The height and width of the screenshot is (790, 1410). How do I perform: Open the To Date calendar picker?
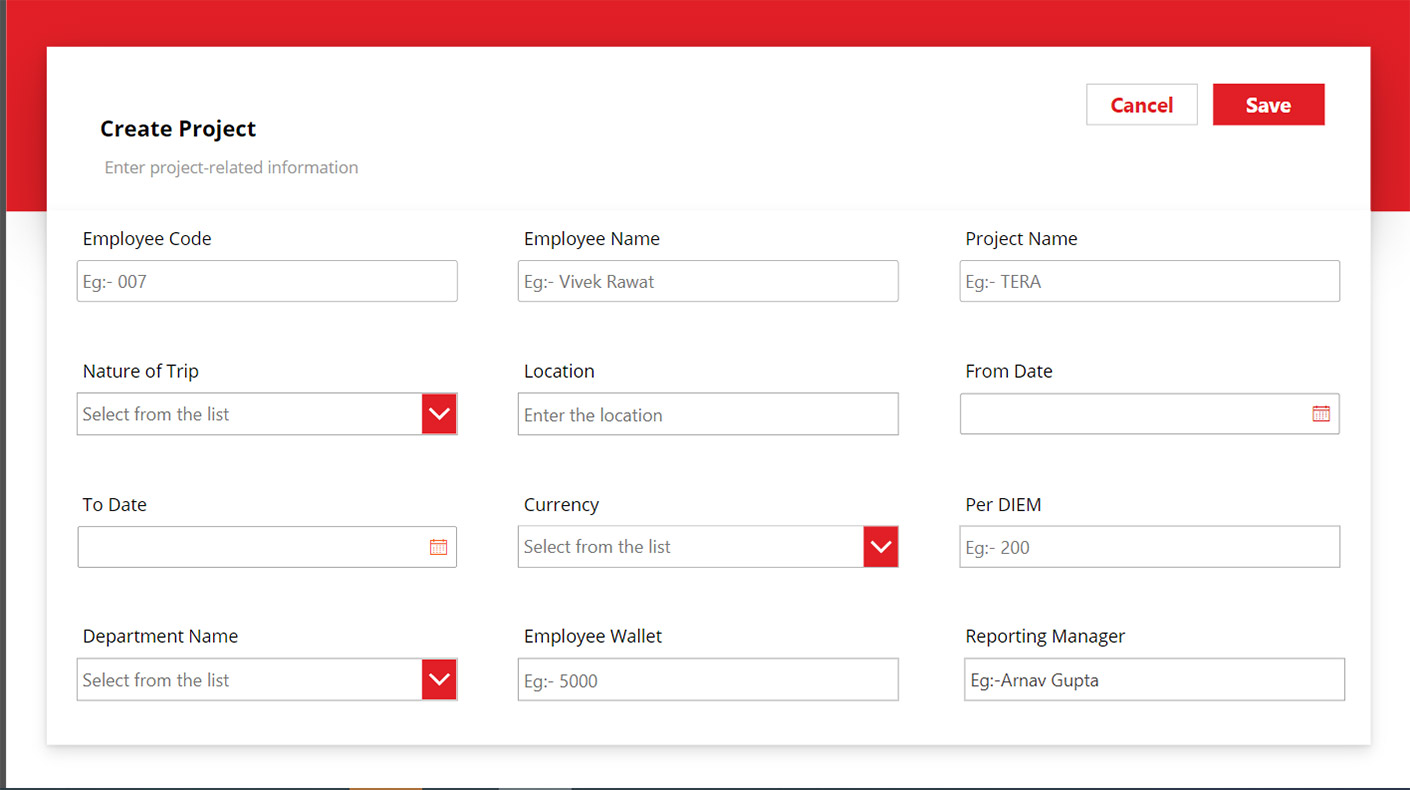438,547
